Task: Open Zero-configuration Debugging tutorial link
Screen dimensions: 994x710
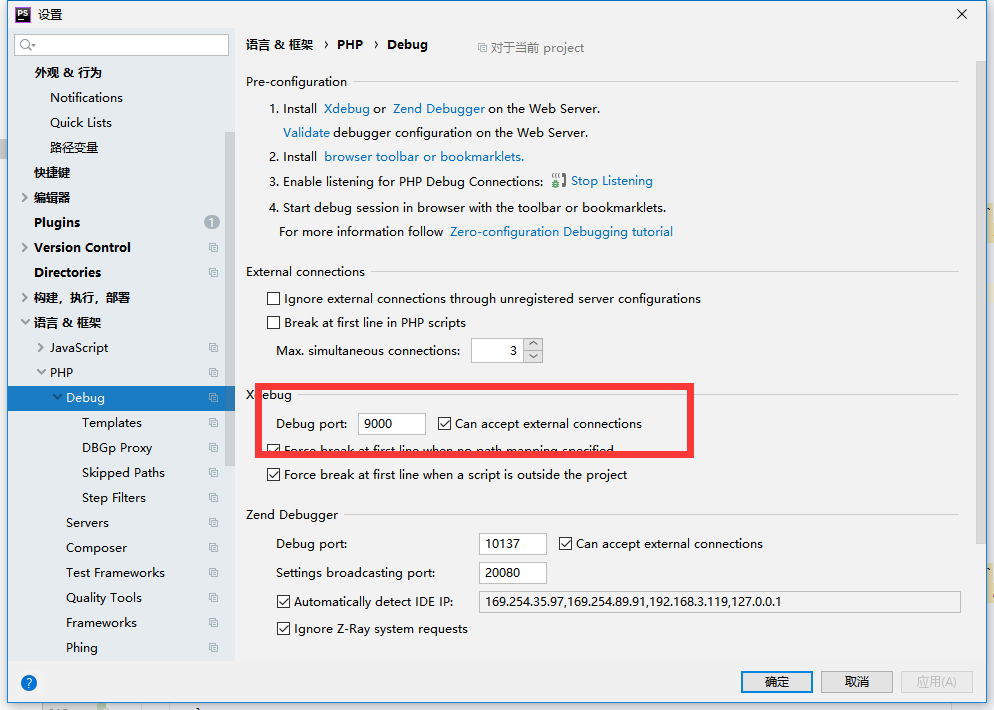Action: pyautogui.click(x=561, y=232)
